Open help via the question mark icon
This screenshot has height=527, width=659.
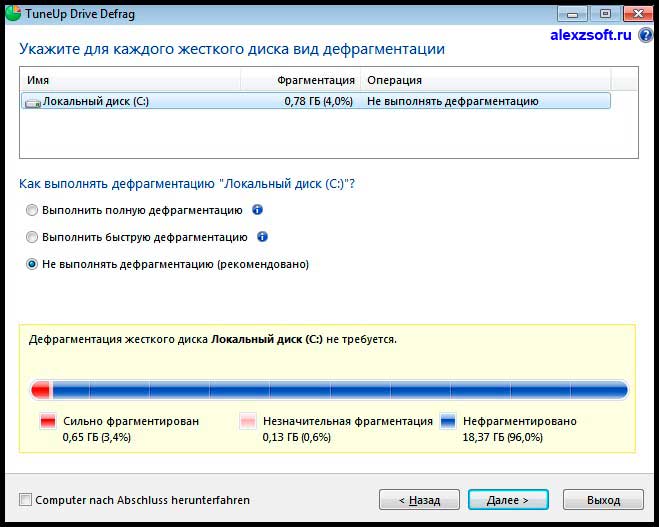pyautogui.click(x=646, y=35)
